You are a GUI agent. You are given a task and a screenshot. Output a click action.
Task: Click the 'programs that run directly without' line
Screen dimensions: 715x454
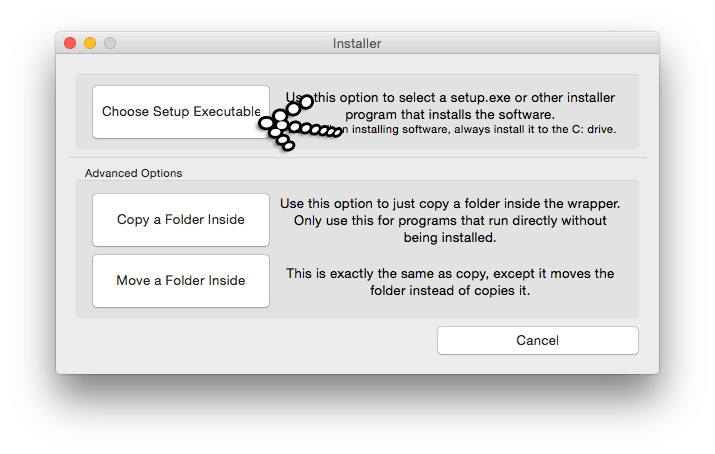[x=450, y=221]
